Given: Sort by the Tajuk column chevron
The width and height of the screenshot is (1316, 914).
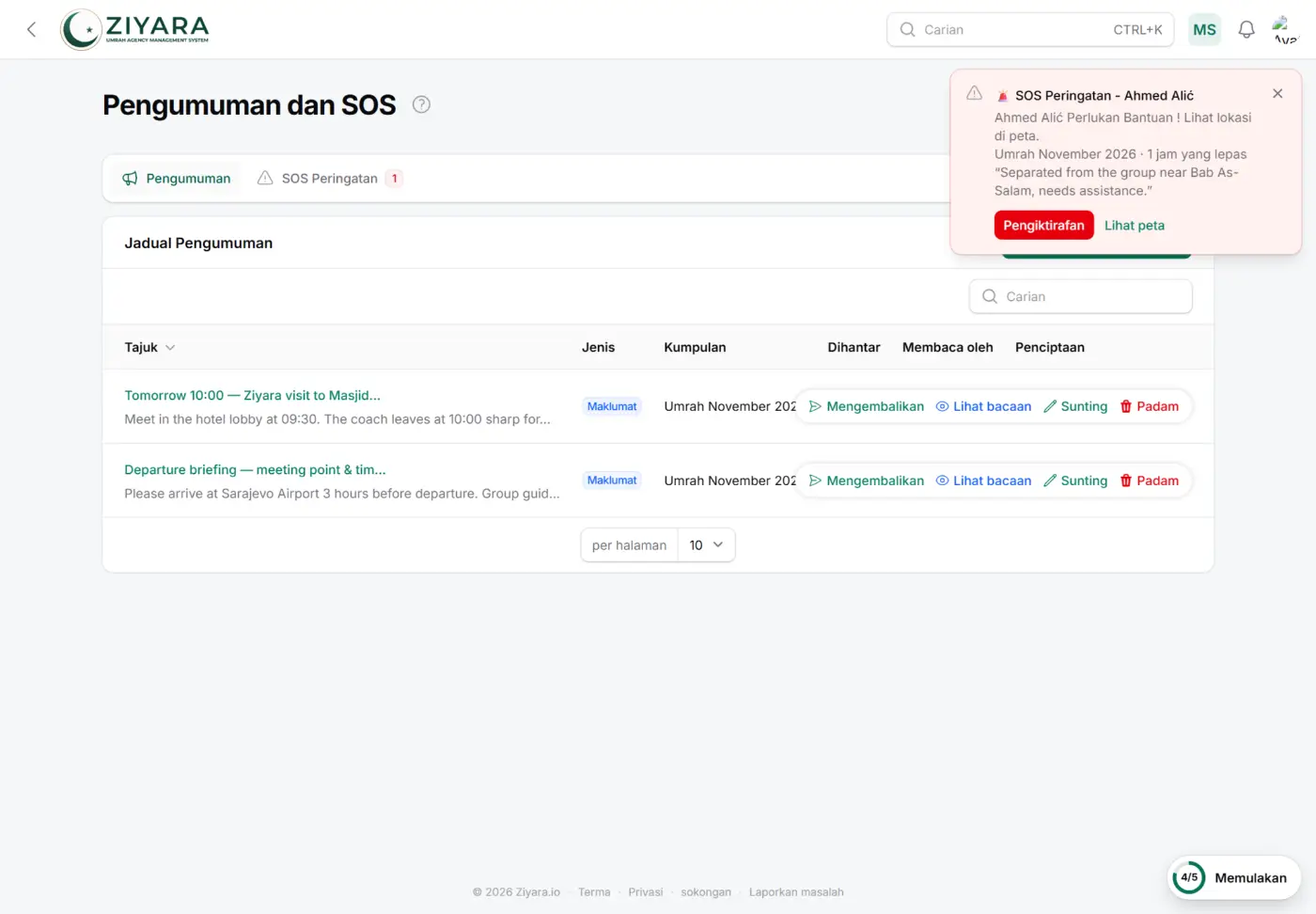Looking at the screenshot, I should 170,347.
